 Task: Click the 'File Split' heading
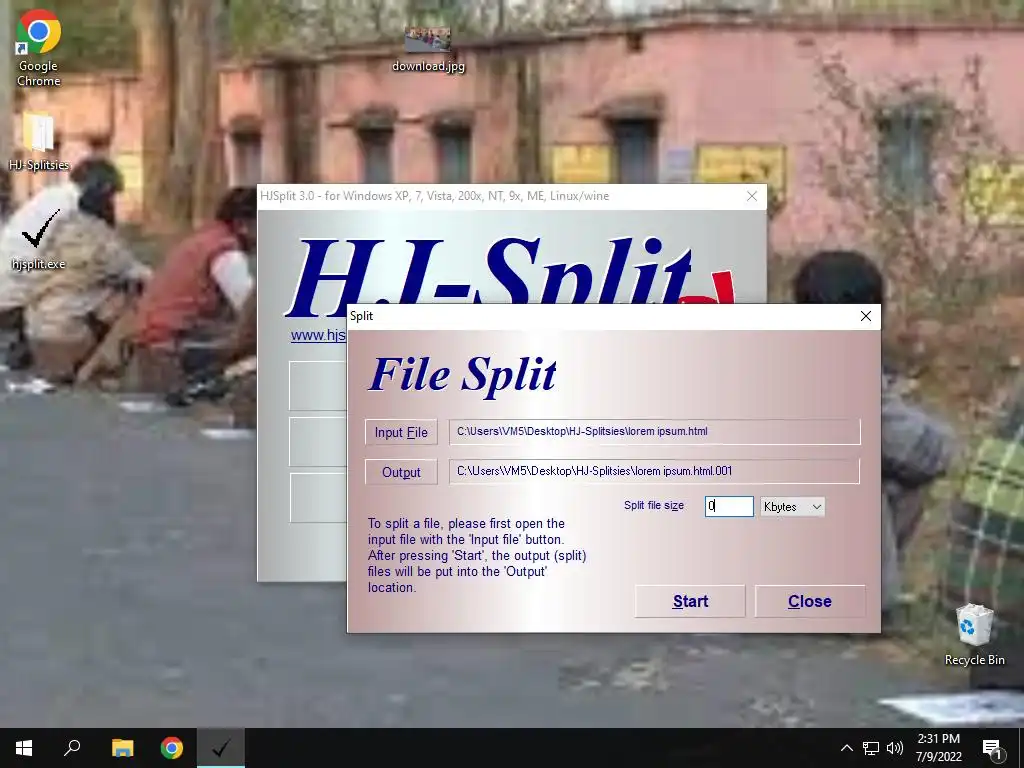pyautogui.click(x=462, y=375)
